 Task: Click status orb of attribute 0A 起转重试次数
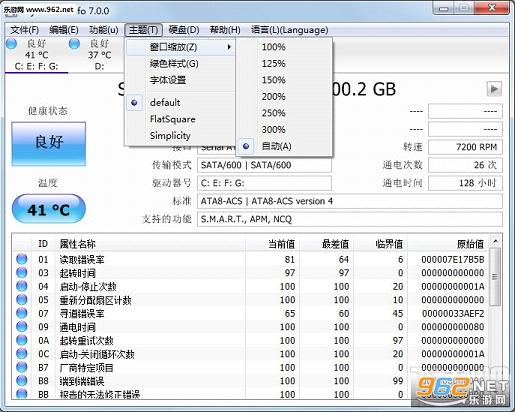pos(22,340)
